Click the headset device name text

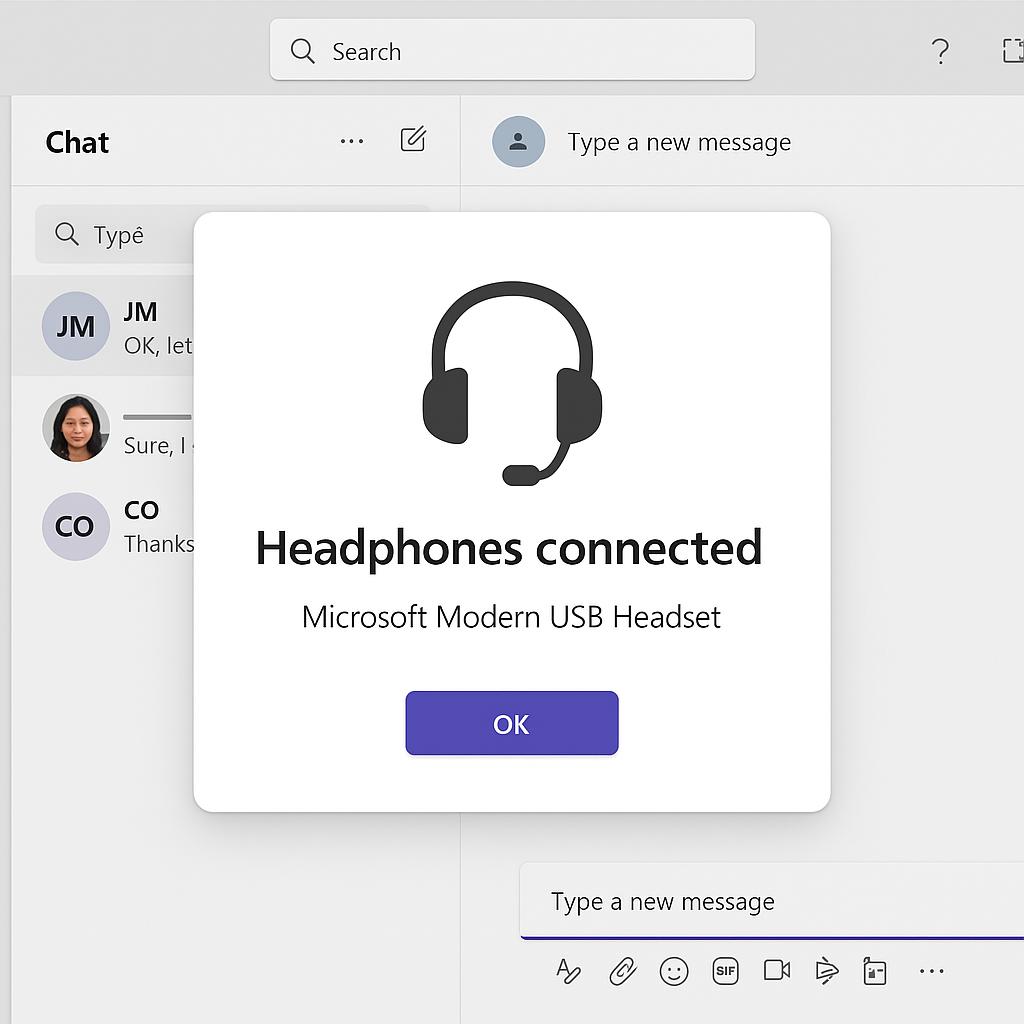pos(511,617)
